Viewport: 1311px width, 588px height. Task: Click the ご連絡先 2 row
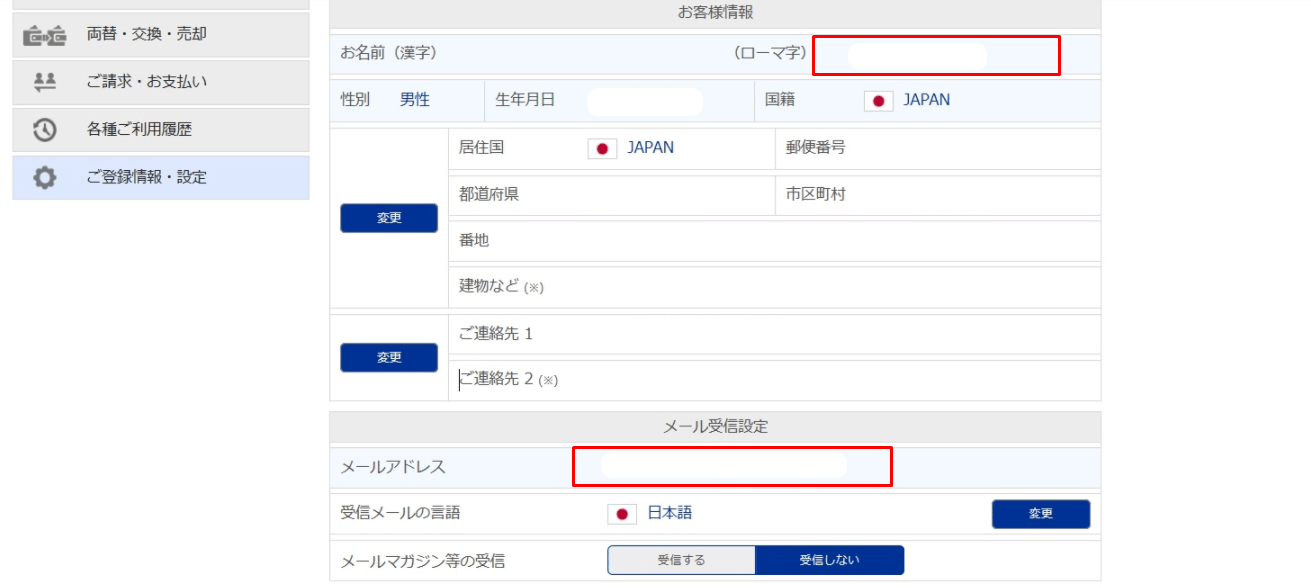(x=774, y=380)
